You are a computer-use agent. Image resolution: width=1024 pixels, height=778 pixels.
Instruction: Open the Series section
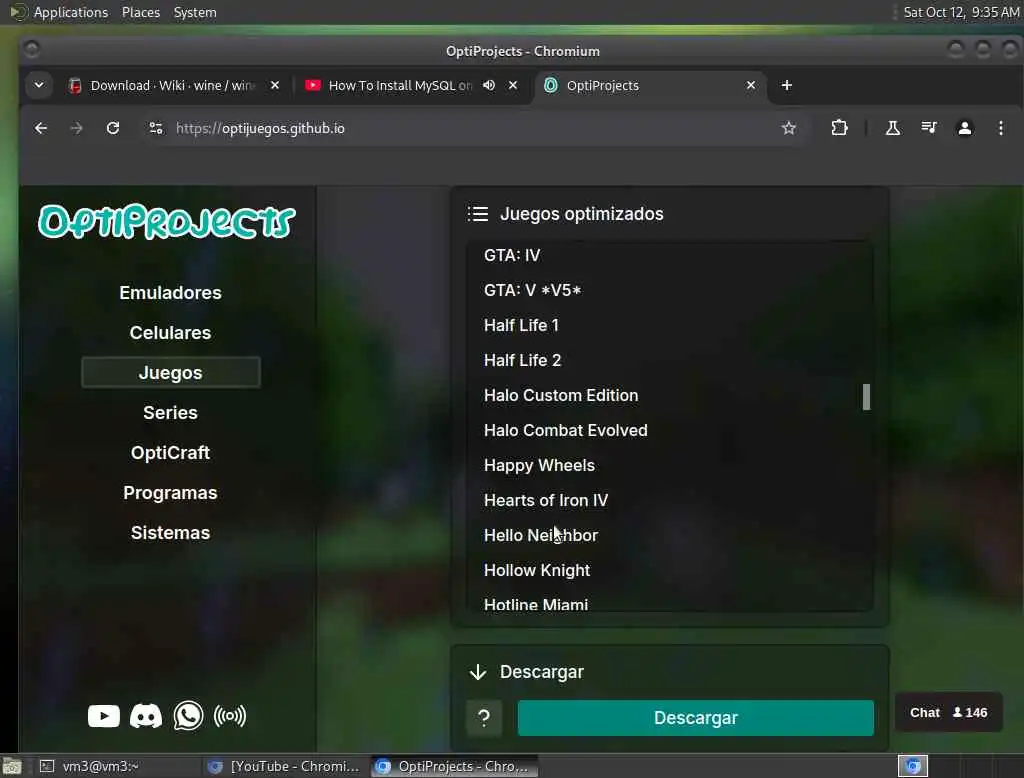pyautogui.click(x=170, y=413)
